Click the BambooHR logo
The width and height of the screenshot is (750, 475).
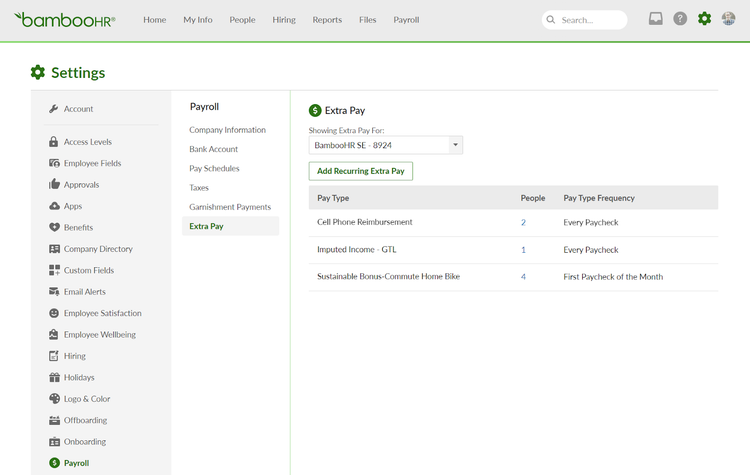[x=65, y=19]
